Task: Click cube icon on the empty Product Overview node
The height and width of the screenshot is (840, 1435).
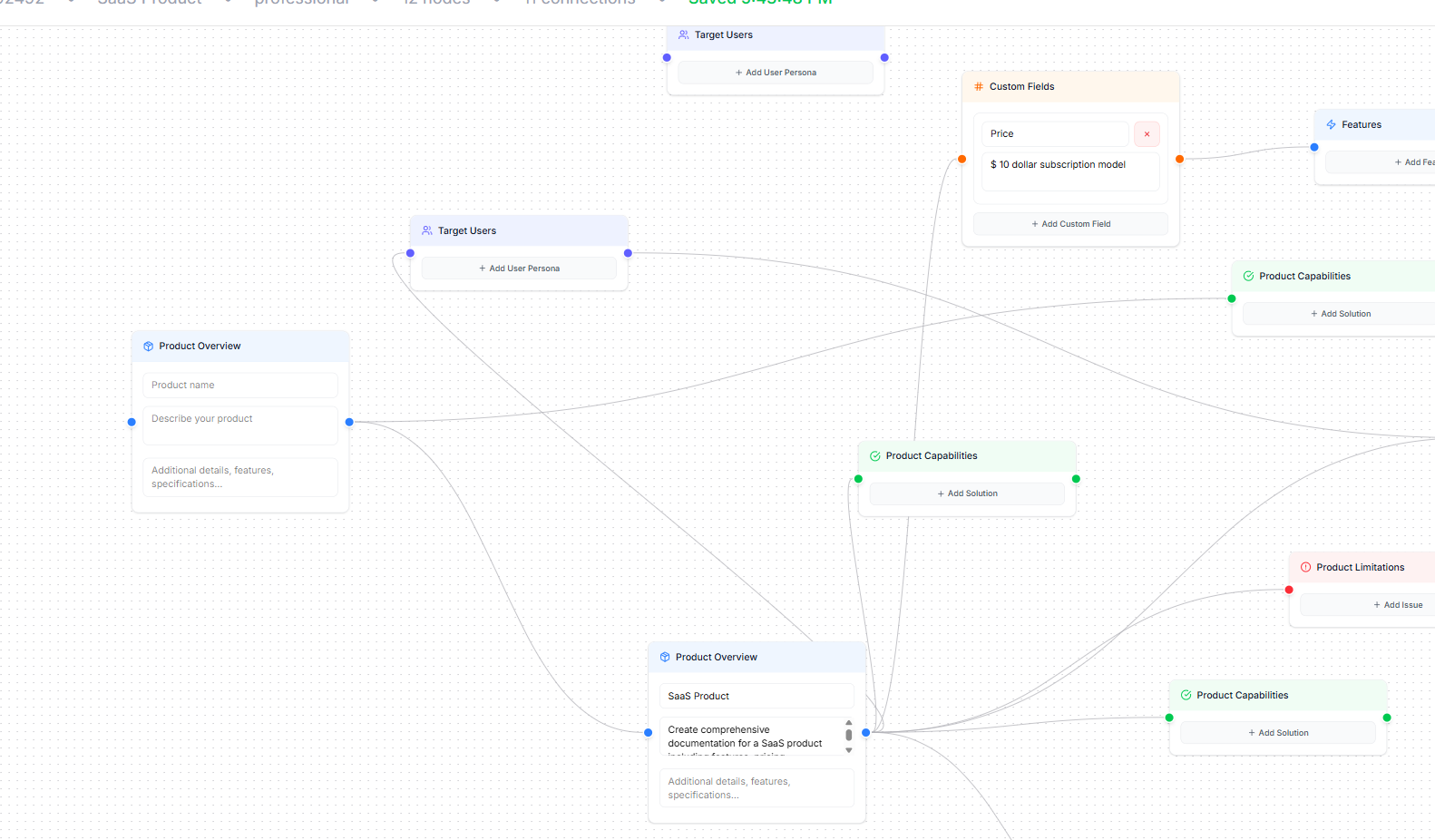Action: pos(149,347)
